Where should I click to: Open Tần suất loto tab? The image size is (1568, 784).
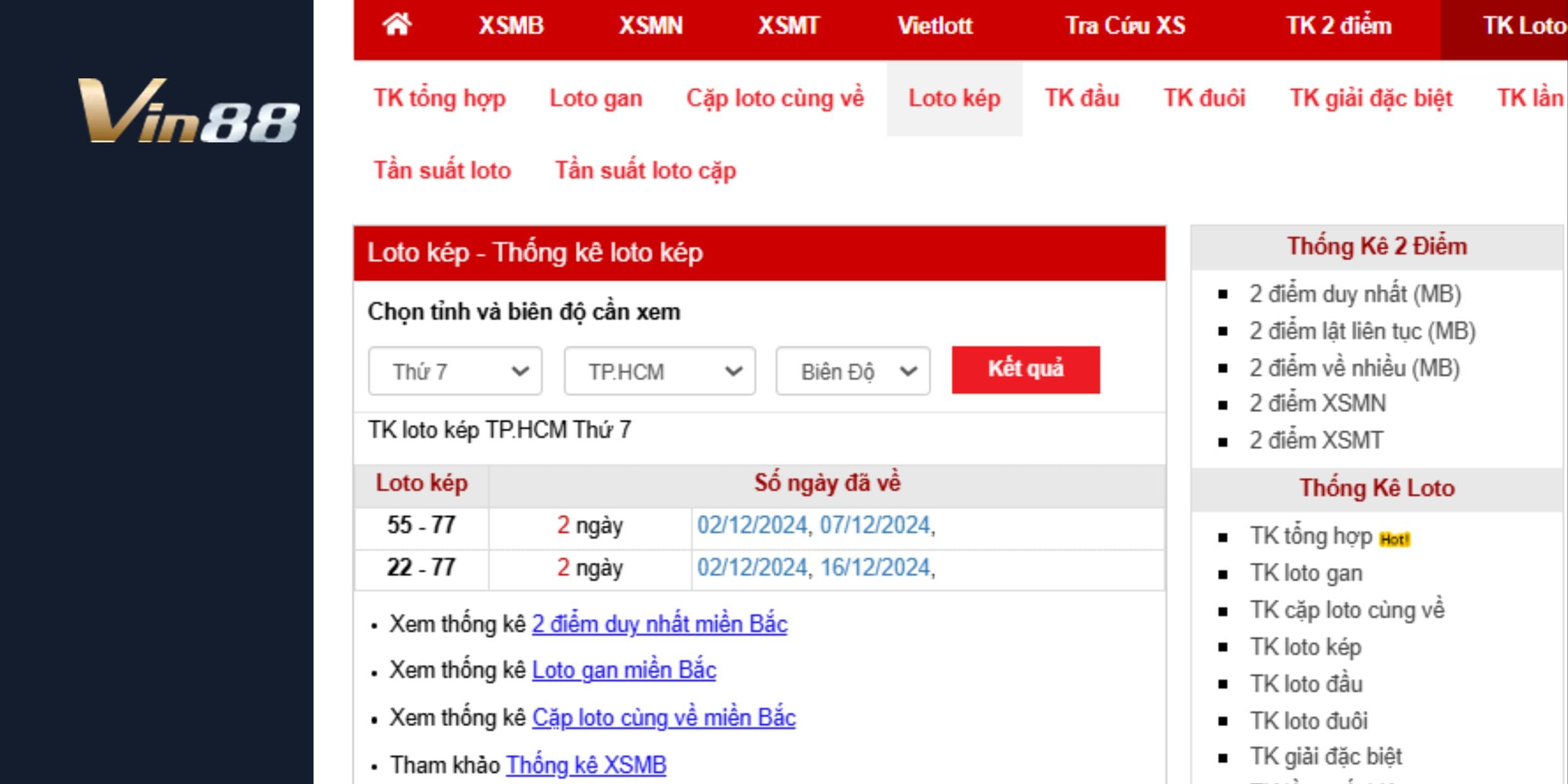click(x=442, y=171)
